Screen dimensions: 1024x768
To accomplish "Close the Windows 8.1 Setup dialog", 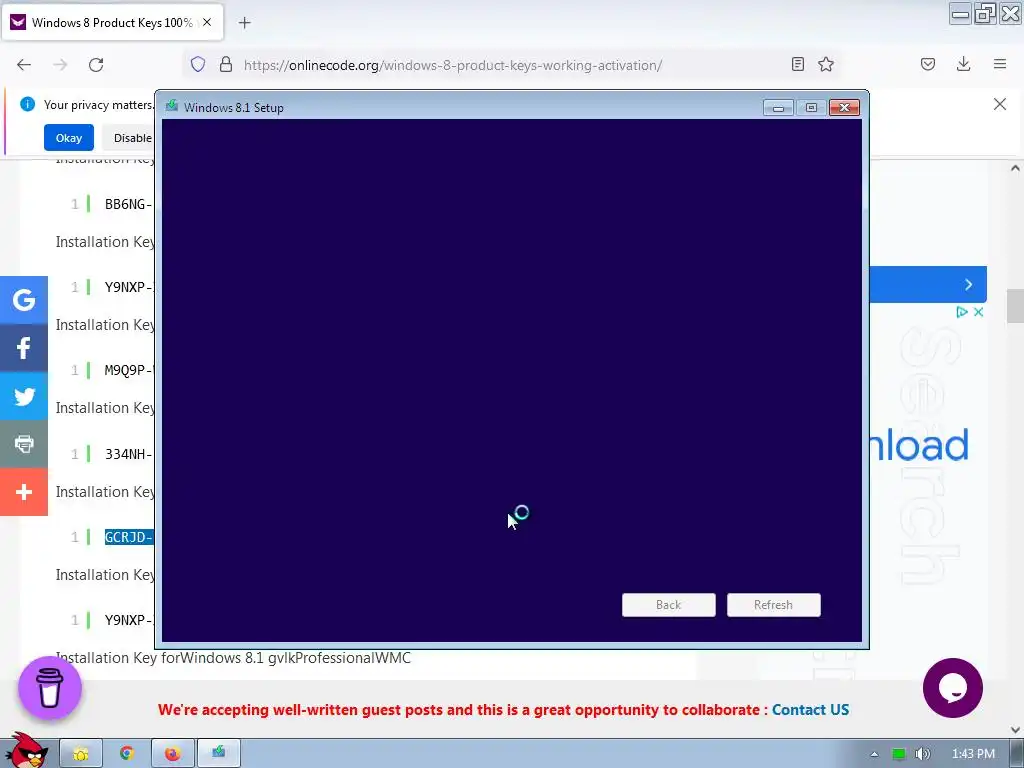I will 844,108.
